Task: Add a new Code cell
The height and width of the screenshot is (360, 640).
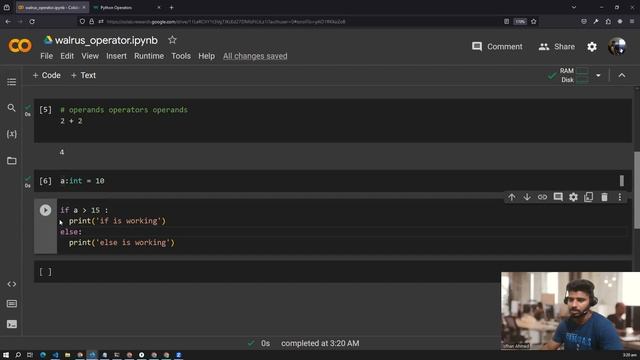Action: 46,75
